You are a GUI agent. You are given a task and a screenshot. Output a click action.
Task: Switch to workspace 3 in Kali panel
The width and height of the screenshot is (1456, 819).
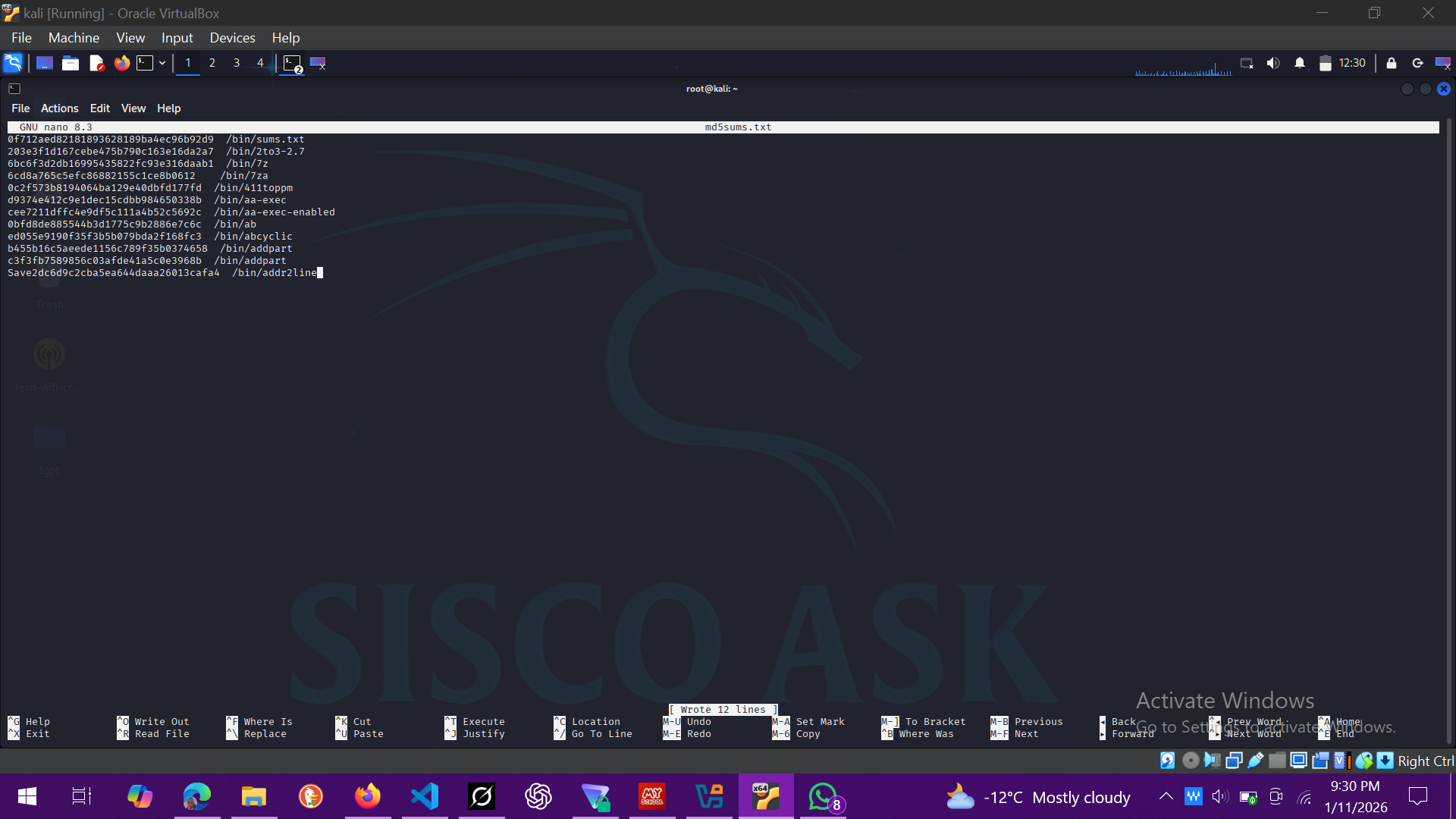237,63
